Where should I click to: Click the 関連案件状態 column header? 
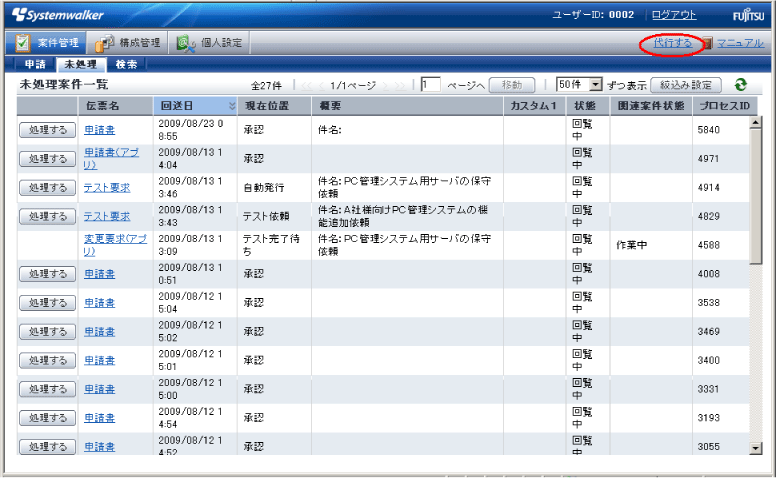pyautogui.click(x=651, y=106)
